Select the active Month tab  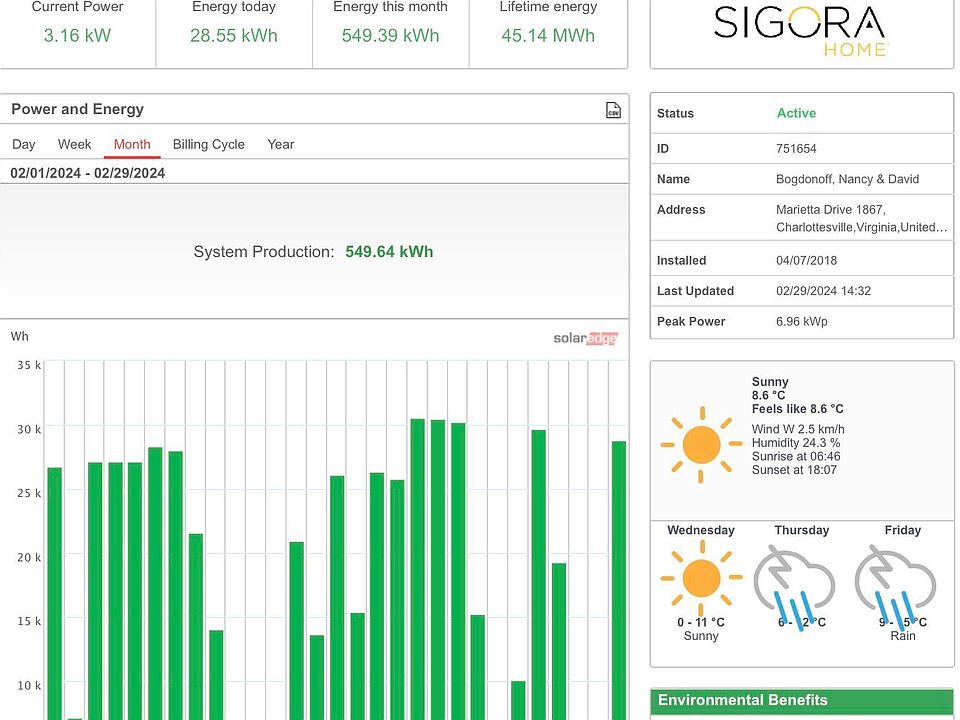132,144
